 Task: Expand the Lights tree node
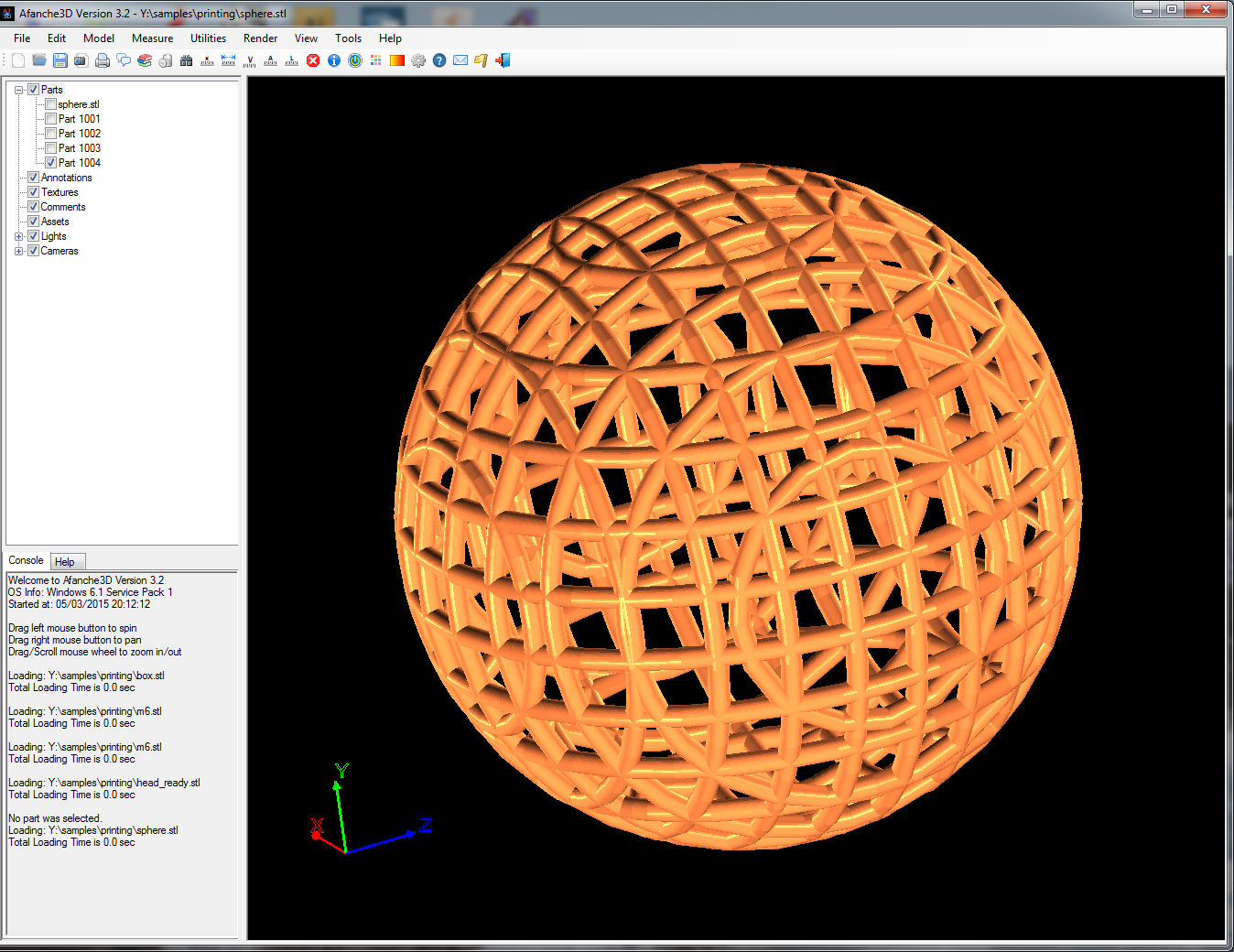pyautogui.click(x=19, y=236)
